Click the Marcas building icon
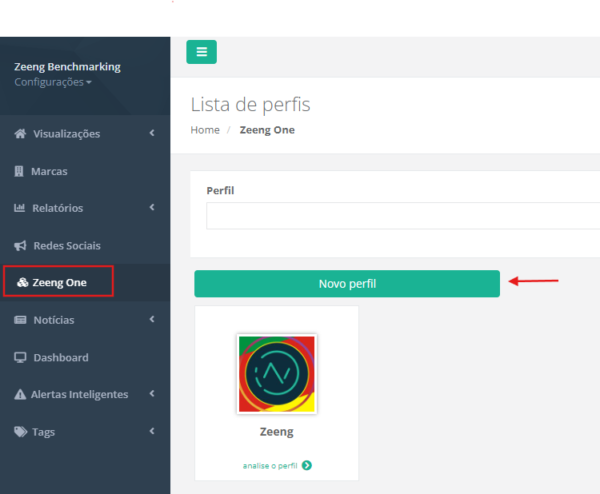This screenshot has width=600, height=494. click(x=20, y=171)
